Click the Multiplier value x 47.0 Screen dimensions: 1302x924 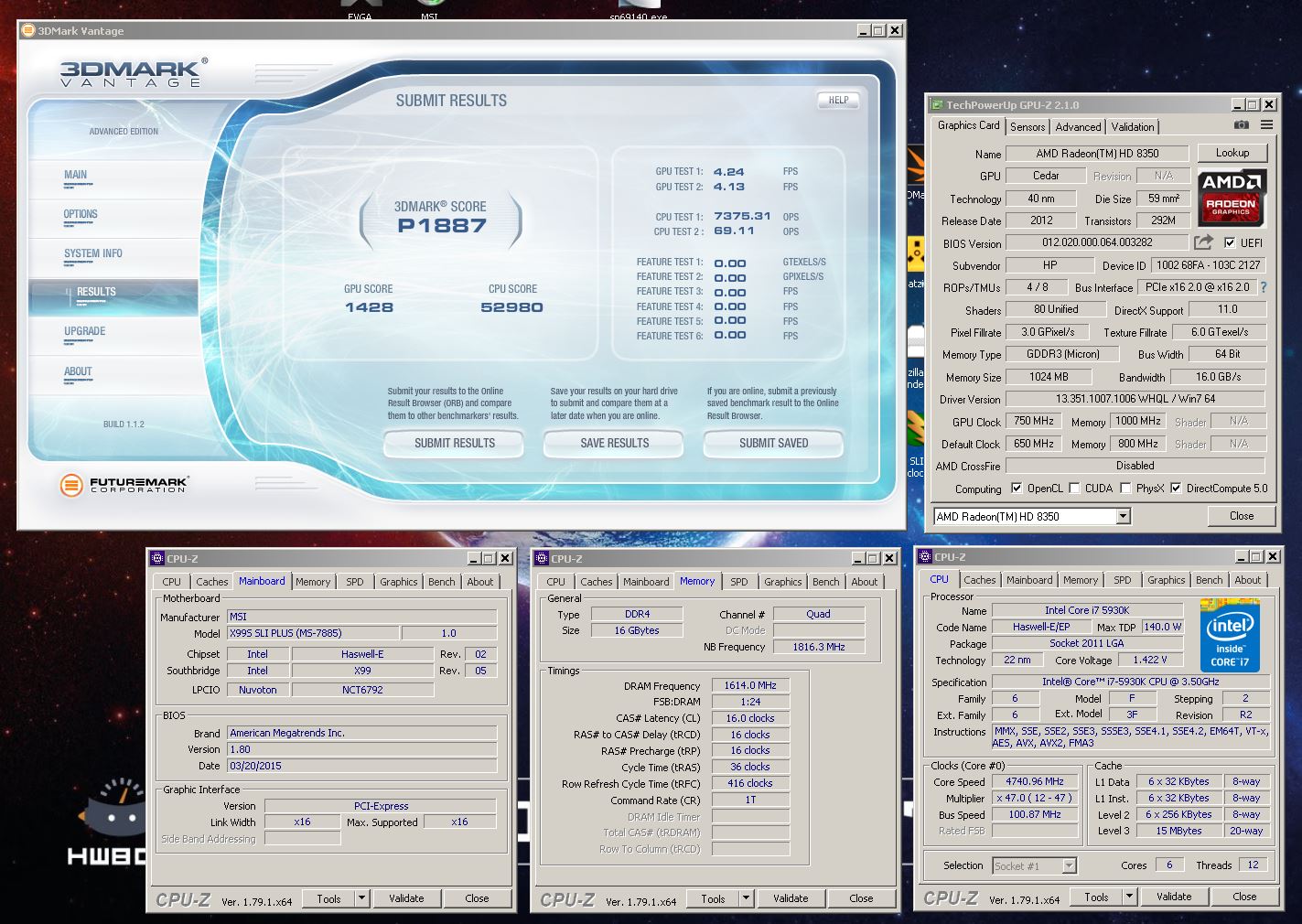(x=1035, y=799)
